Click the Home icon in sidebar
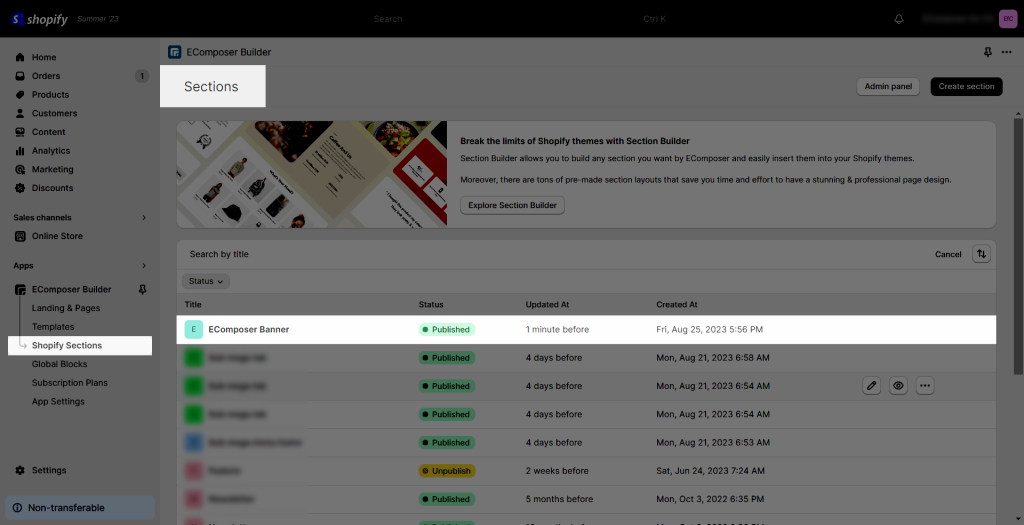Viewport: 1024px width, 525px height. pos(20,57)
